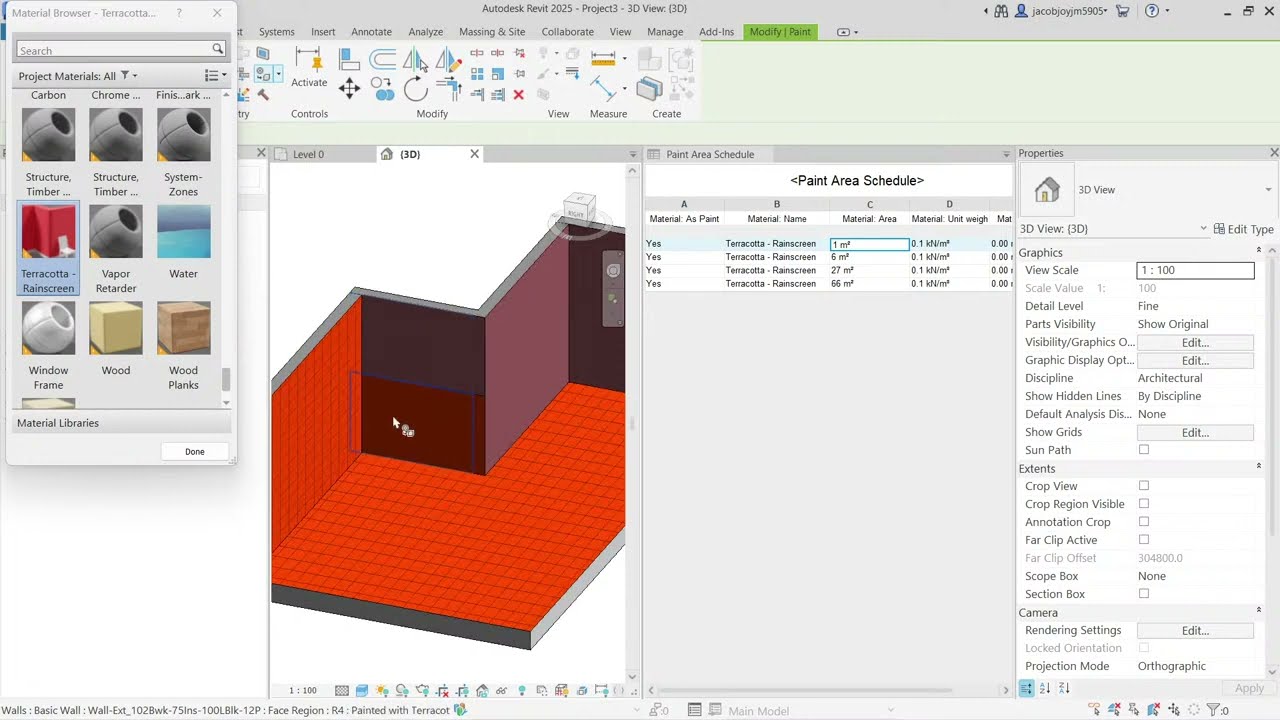Check the Crop Region Visible box
The width and height of the screenshot is (1280, 720).
pyautogui.click(x=1144, y=504)
